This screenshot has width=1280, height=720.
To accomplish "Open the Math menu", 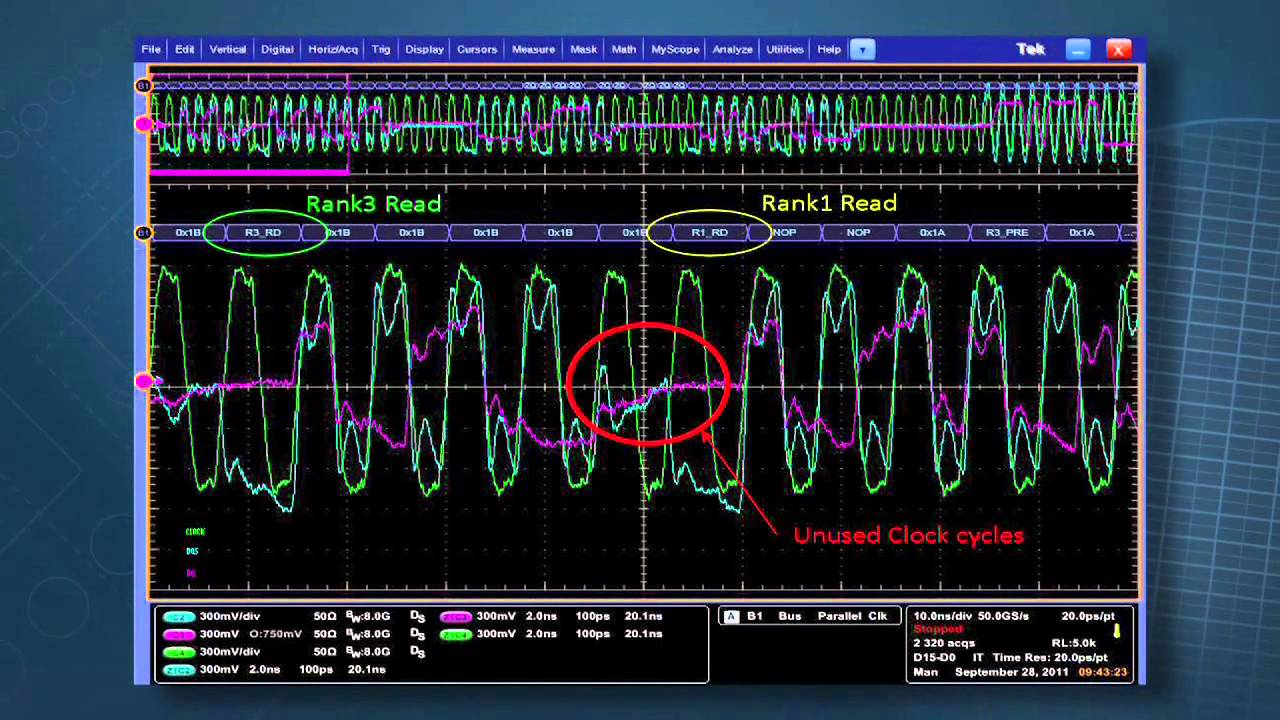I will pyautogui.click(x=624, y=49).
